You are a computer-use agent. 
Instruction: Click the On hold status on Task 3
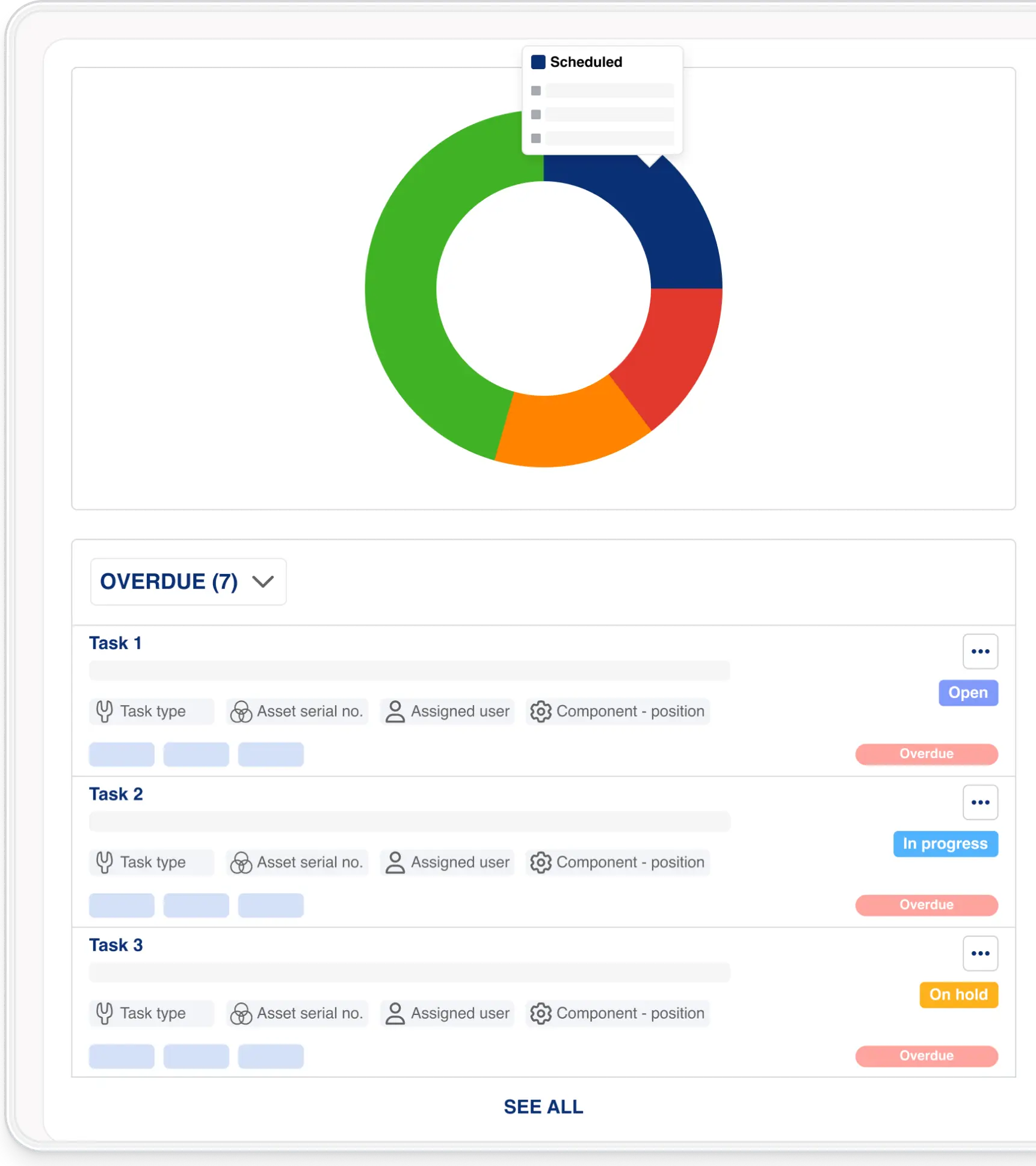(958, 995)
